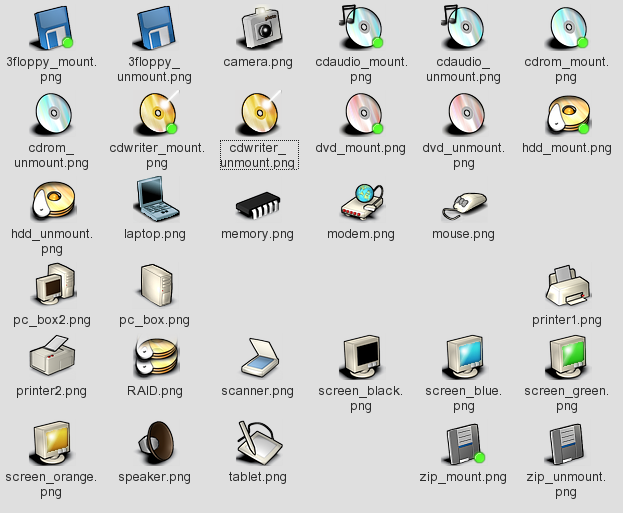Click the 'cdwriter_mount.png' file name label

pos(157,155)
